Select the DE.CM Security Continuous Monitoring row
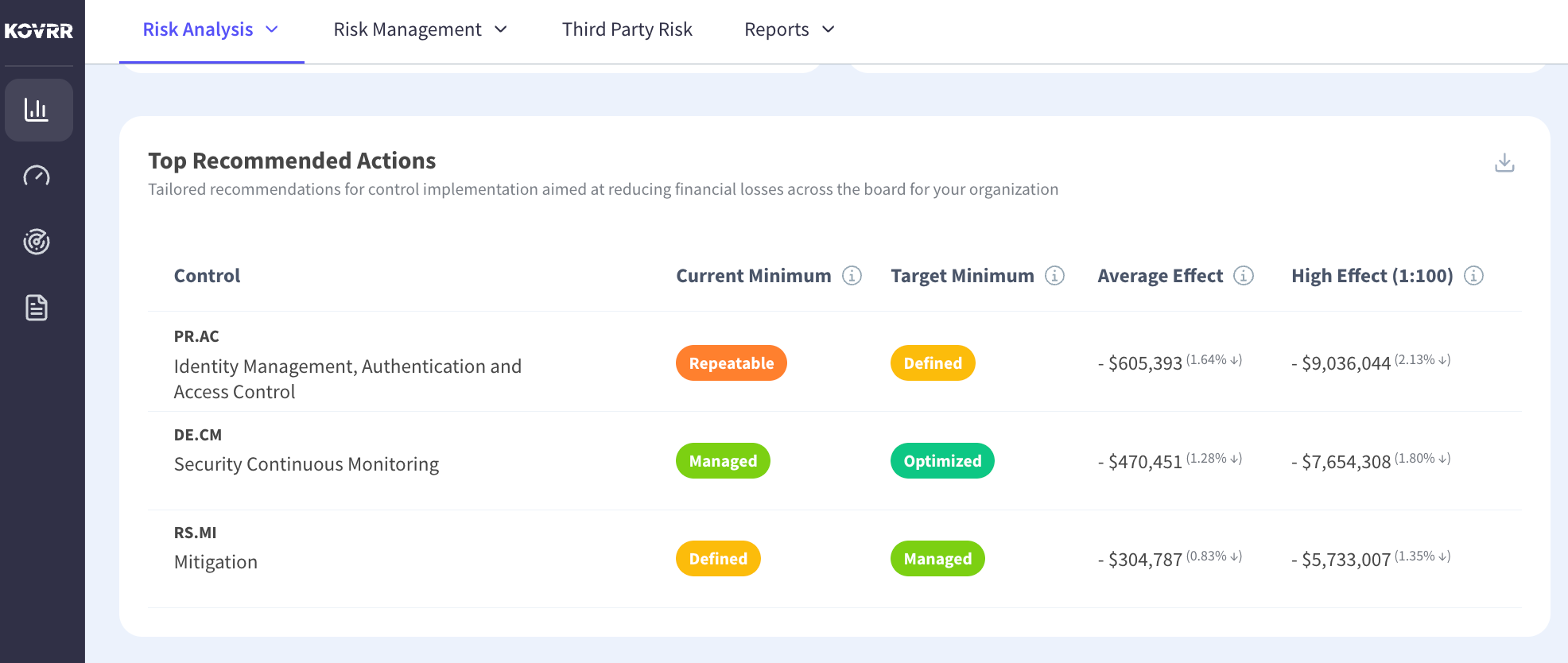This screenshot has height=663, width=1568. point(834,461)
